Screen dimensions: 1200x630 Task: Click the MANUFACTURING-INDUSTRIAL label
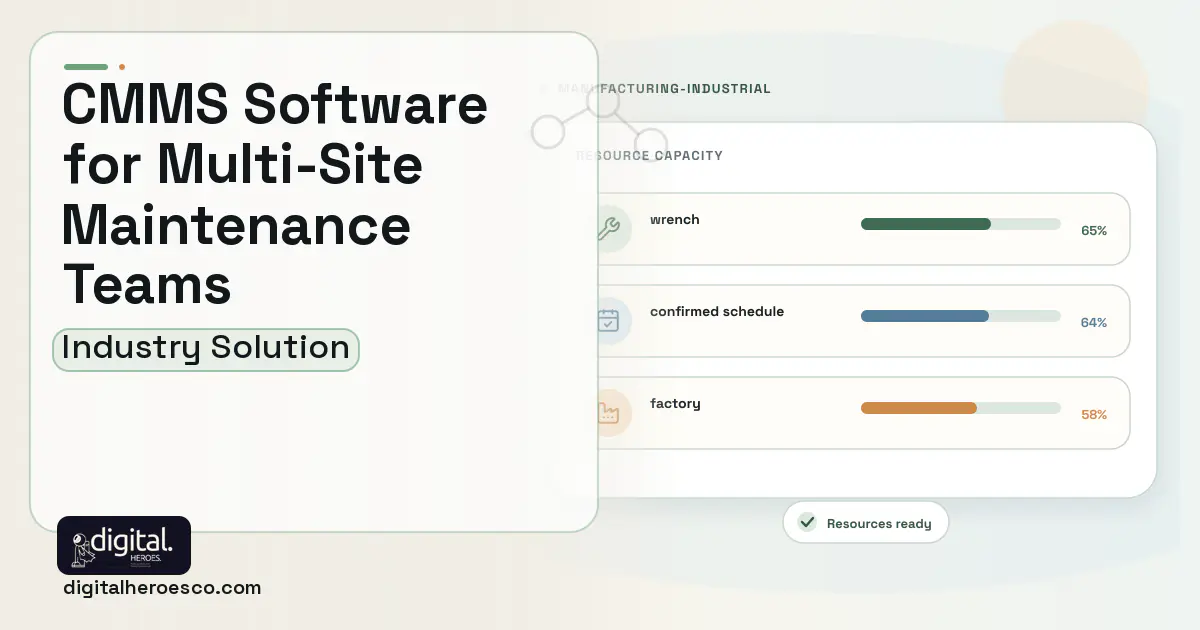664,89
